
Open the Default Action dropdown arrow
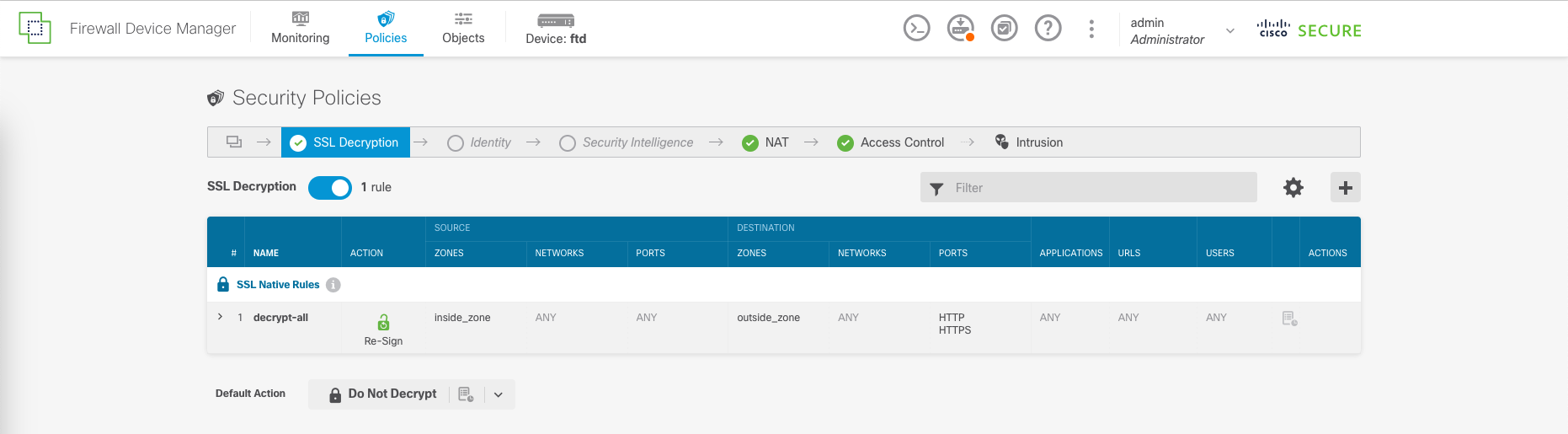point(499,394)
